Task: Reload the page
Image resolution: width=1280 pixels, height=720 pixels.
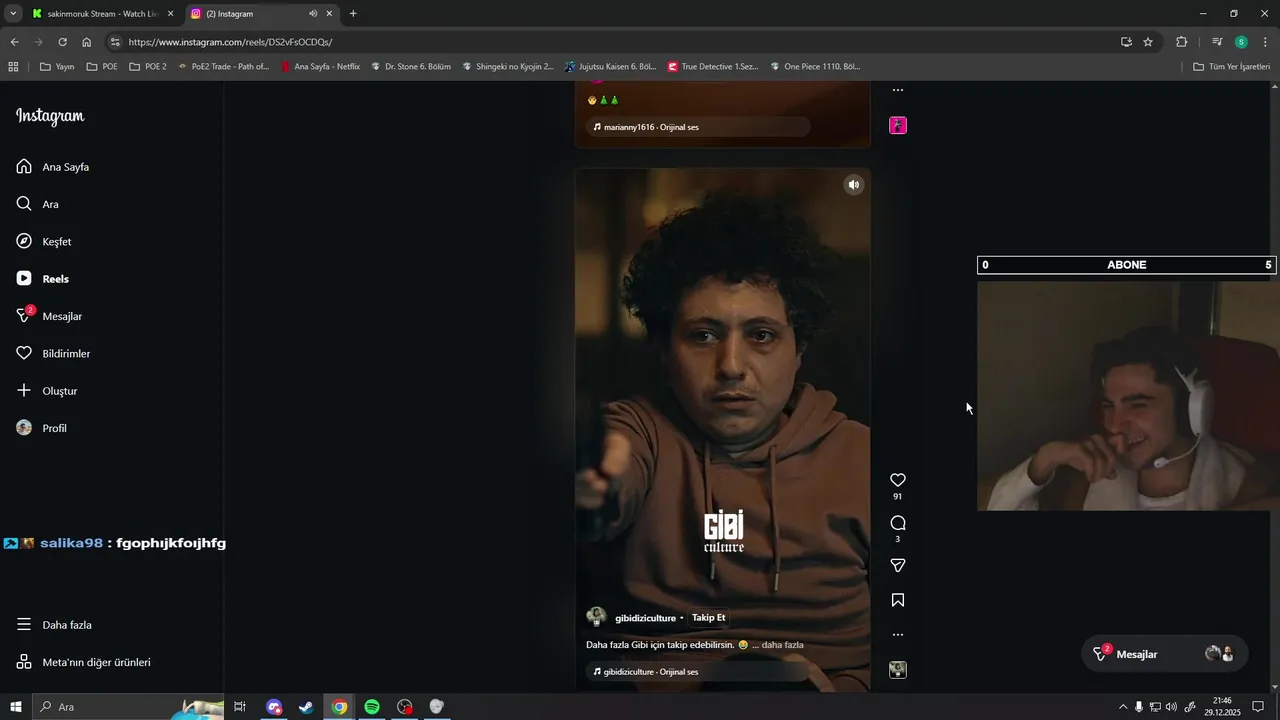Action: 62,42
